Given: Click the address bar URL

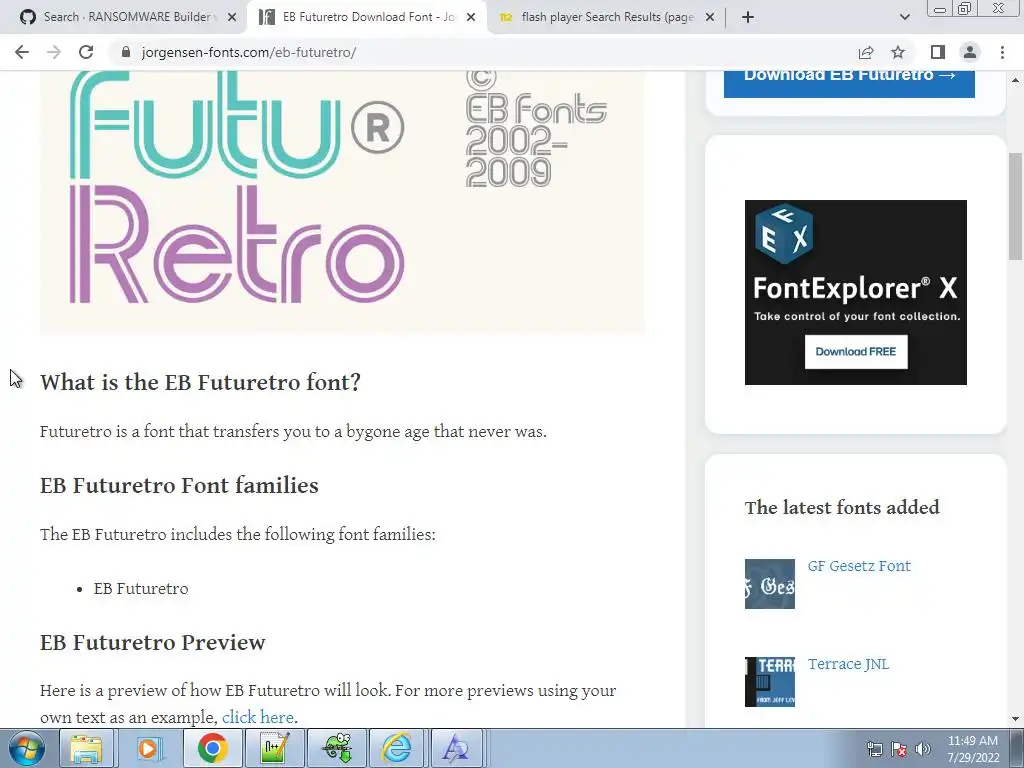Looking at the screenshot, I should click(x=249, y=52).
